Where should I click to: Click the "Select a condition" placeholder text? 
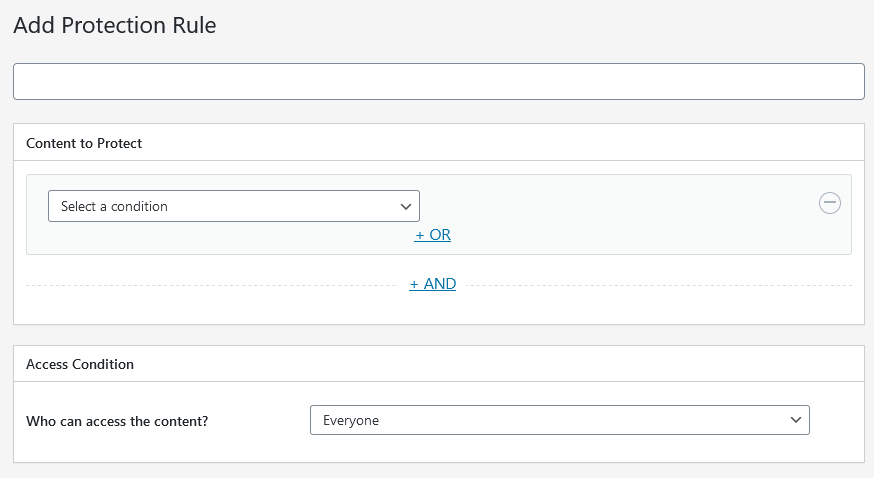pos(114,206)
